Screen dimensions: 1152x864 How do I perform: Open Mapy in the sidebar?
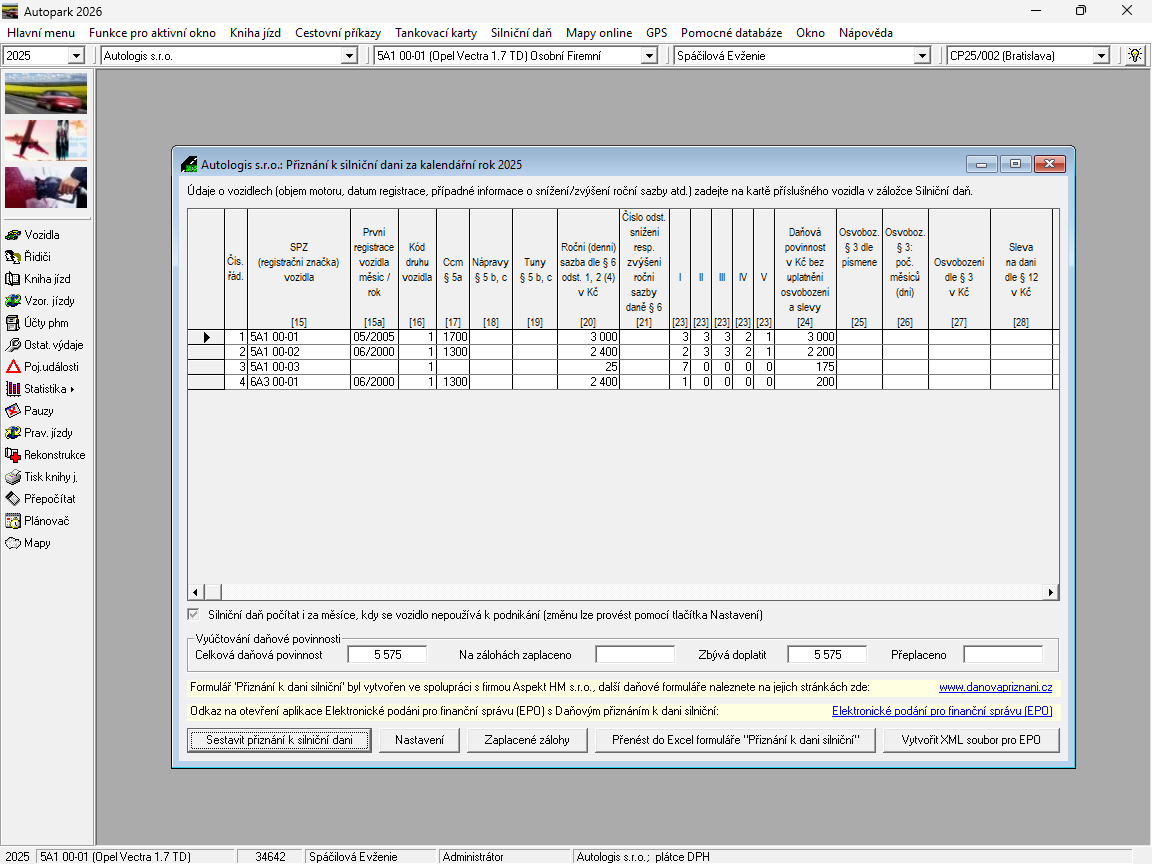click(x=14, y=543)
